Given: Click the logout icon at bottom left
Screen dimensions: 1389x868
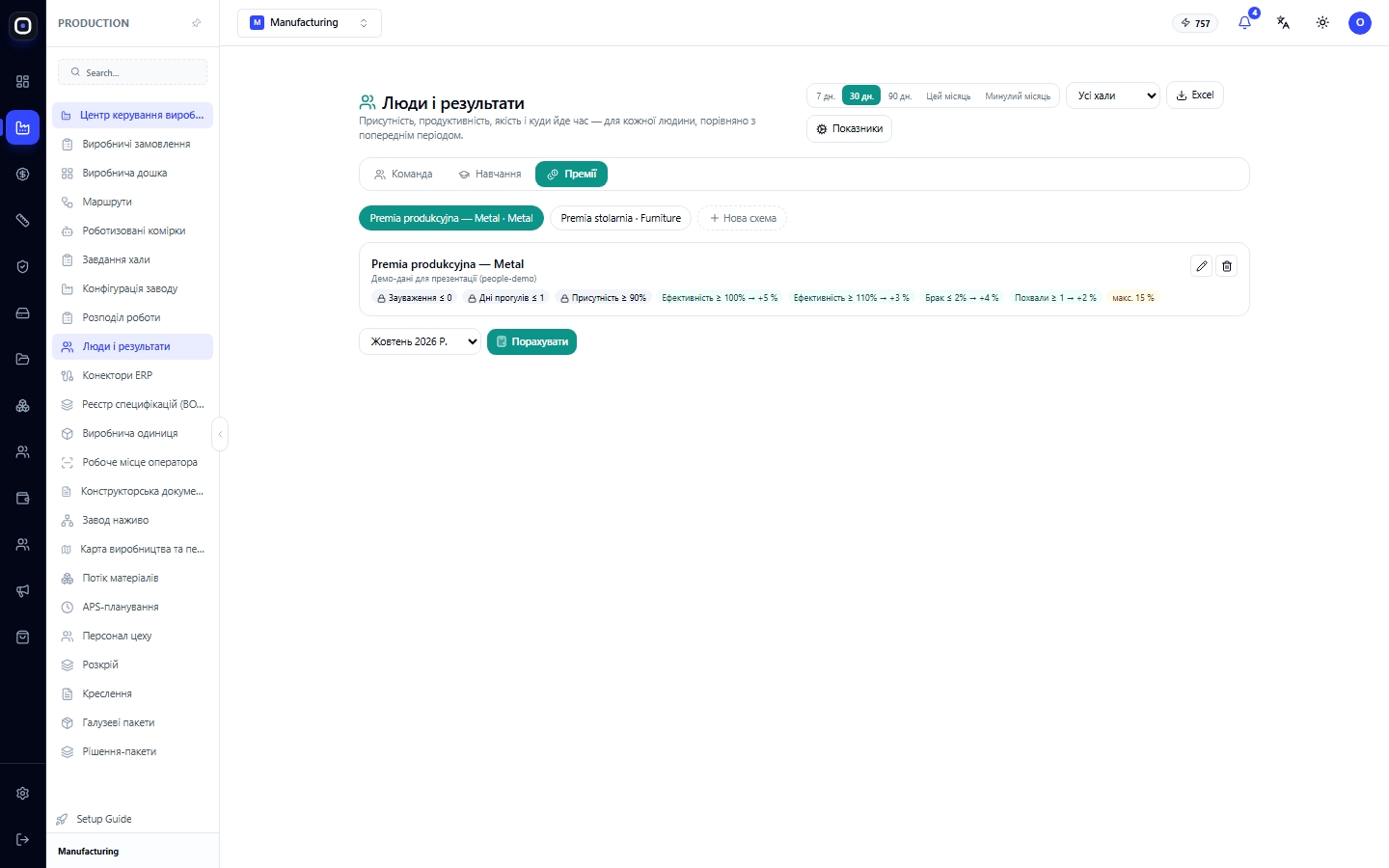Looking at the screenshot, I should 23,839.
